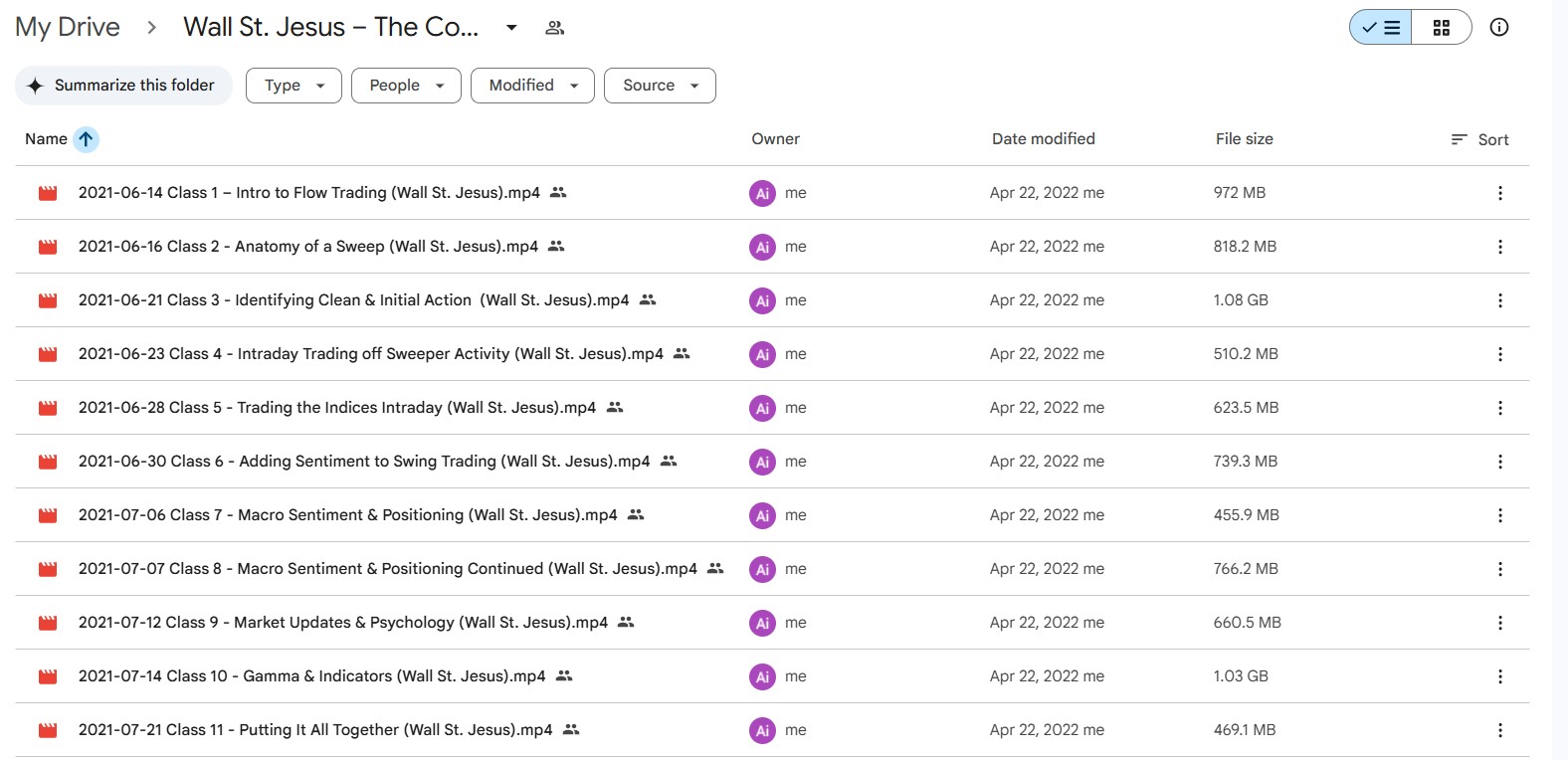Open the Source filter dropdown
The width and height of the screenshot is (1568, 760).
(x=660, y=86)
